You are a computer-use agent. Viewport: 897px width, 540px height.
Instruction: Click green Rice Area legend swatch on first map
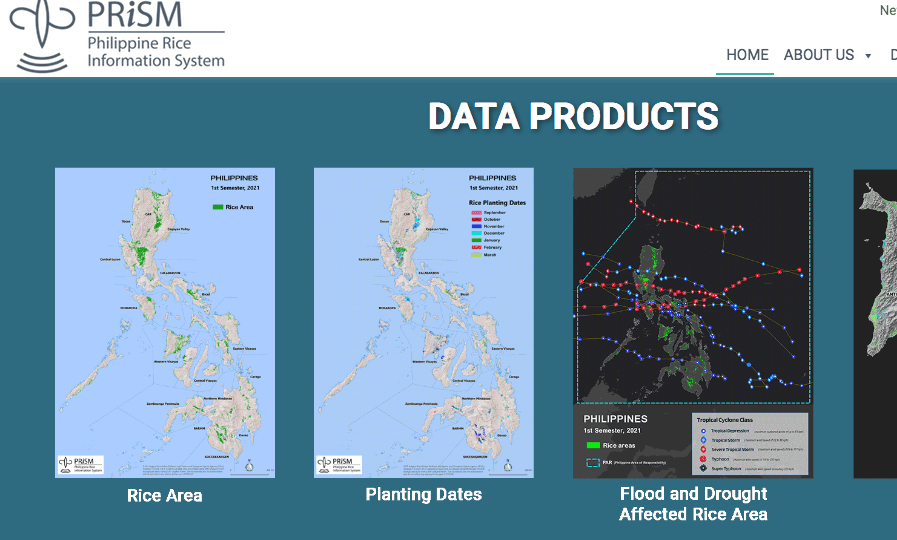pyautogui.click(x=217, y=206)
